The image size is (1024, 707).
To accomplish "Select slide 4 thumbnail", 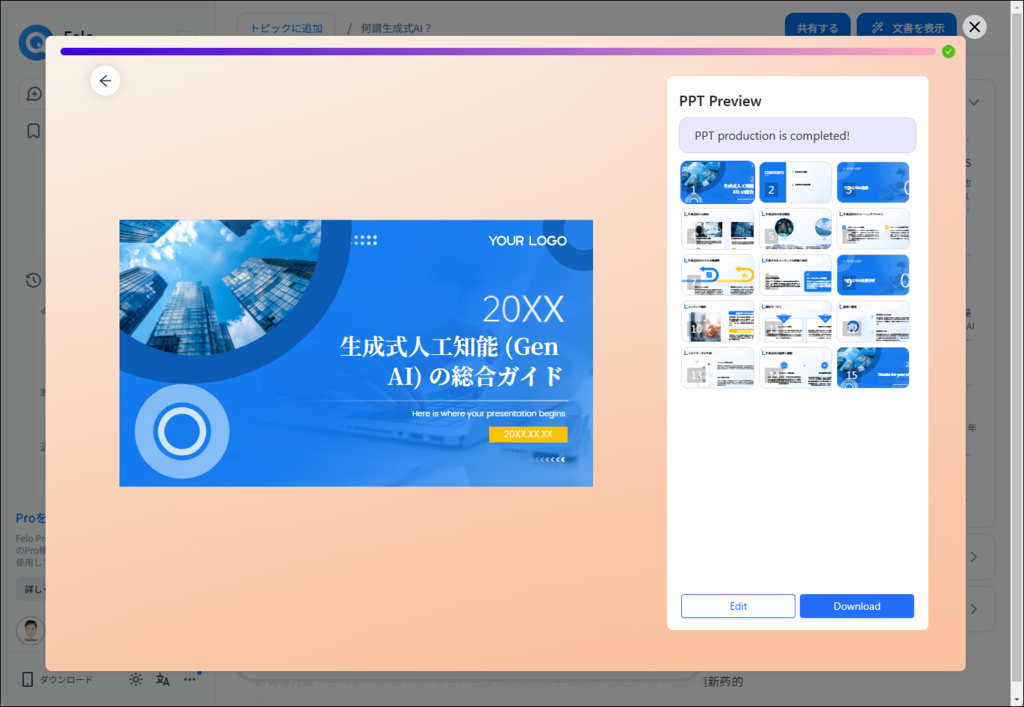I will (718, 229).
